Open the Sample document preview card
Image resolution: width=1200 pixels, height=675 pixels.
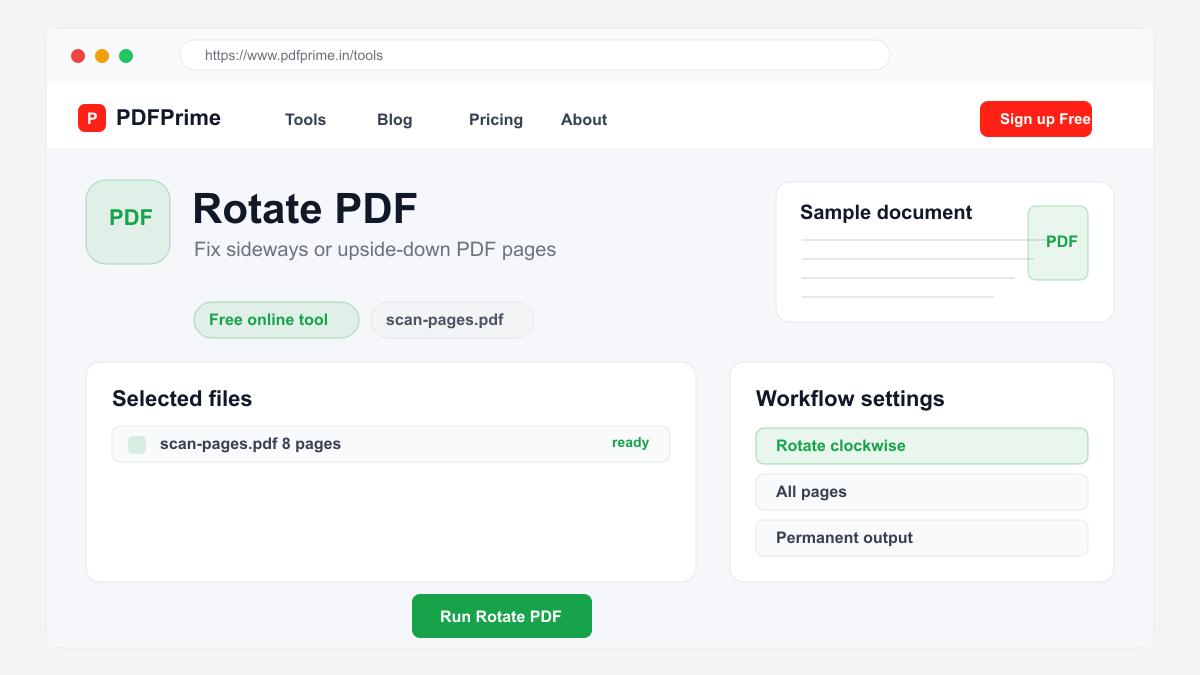coord(945,252)
